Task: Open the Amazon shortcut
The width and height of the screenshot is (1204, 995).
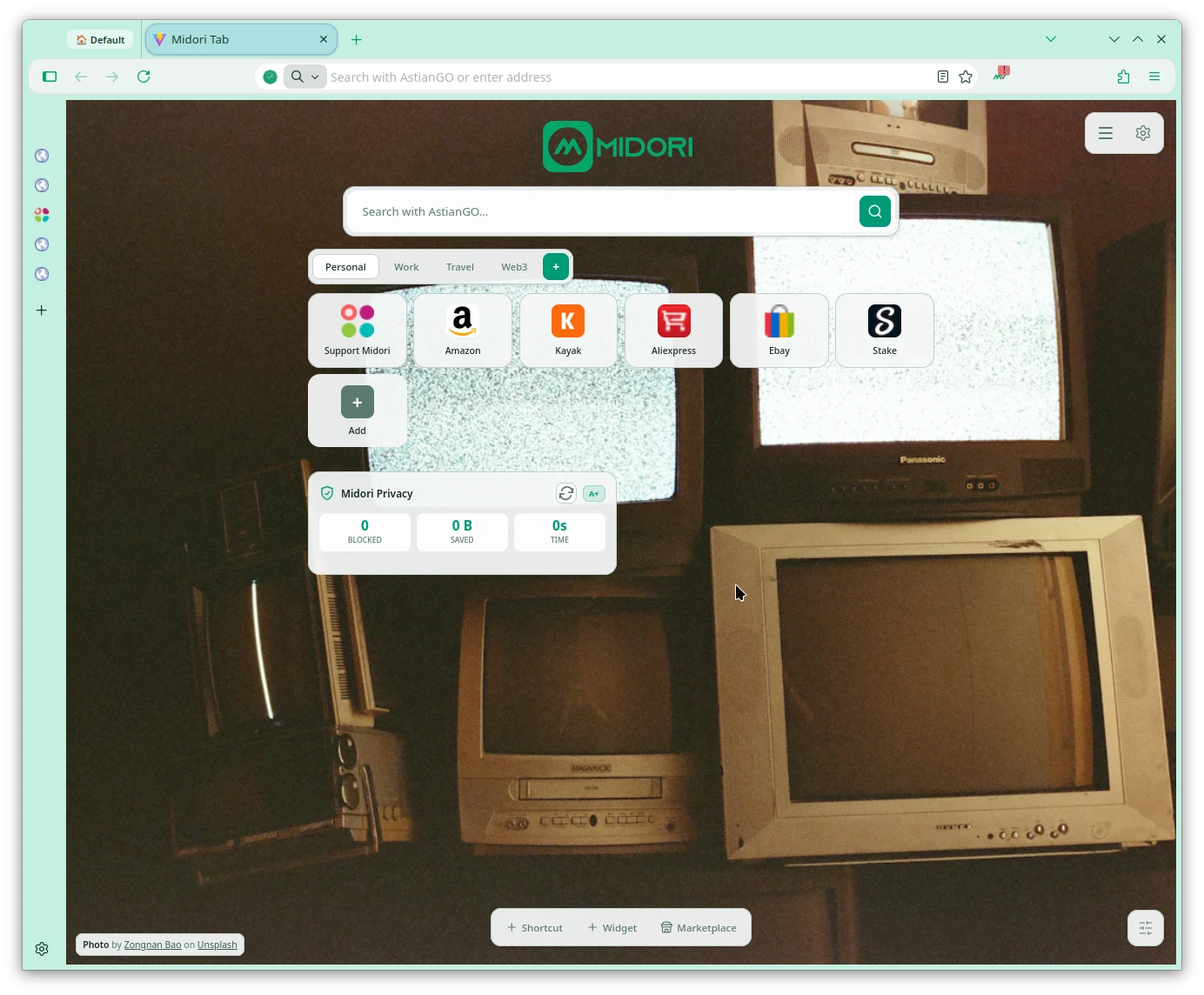Action: 463,331
